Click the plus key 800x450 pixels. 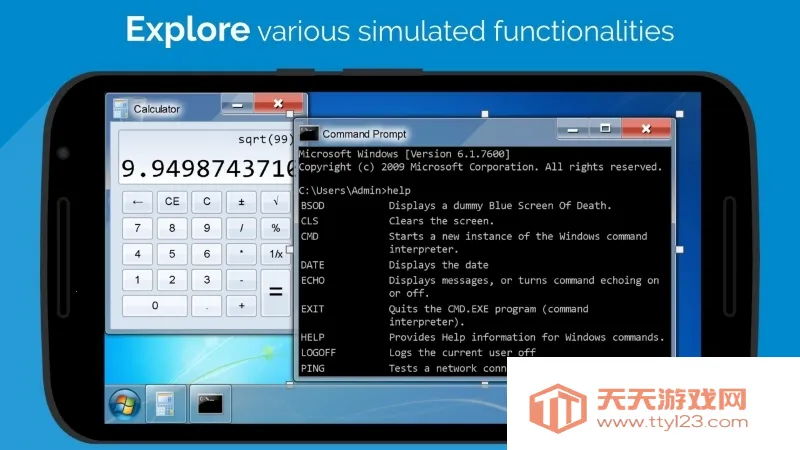(241, 306)
